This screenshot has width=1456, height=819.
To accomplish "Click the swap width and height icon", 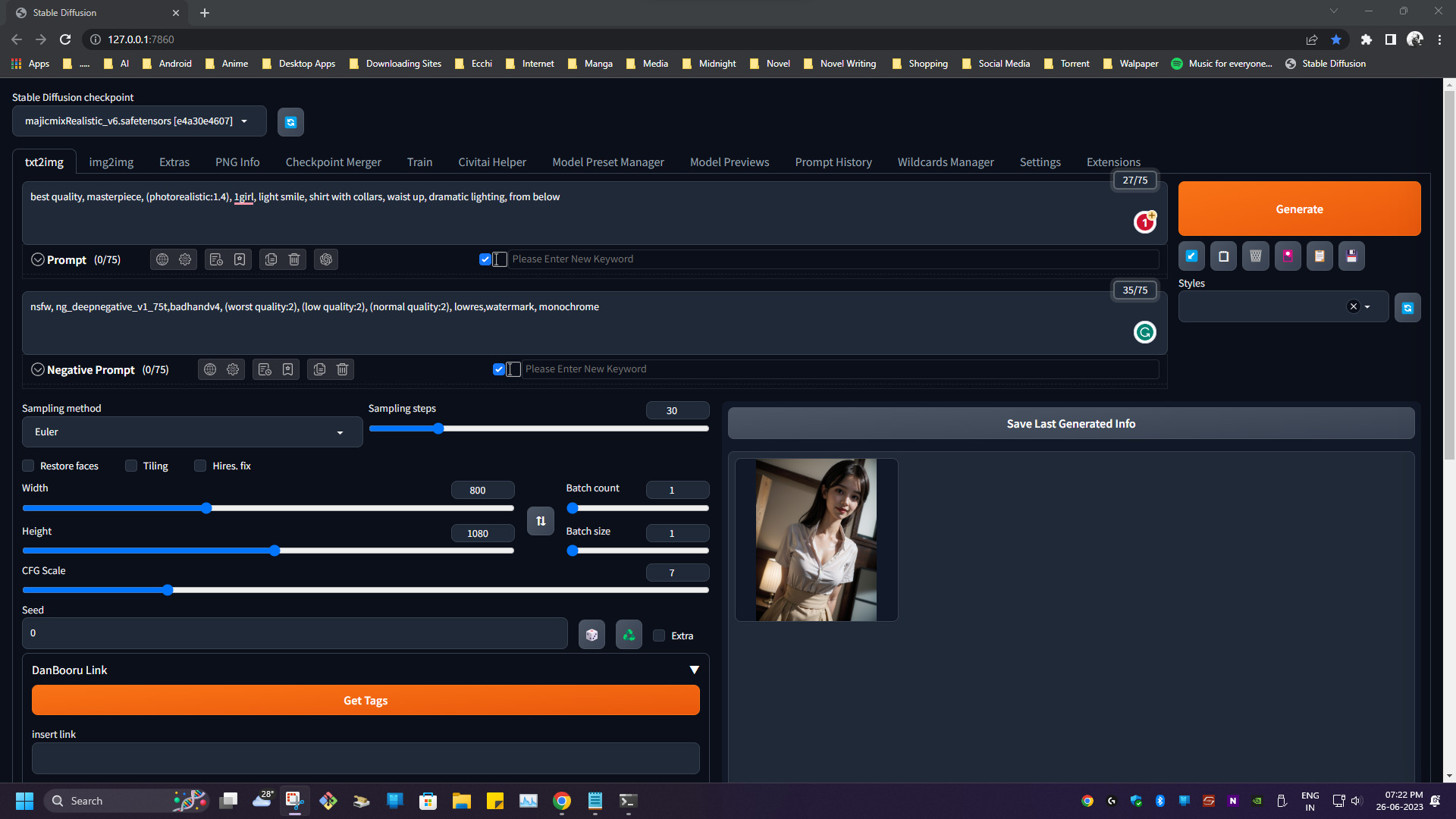I will (540, 521).
